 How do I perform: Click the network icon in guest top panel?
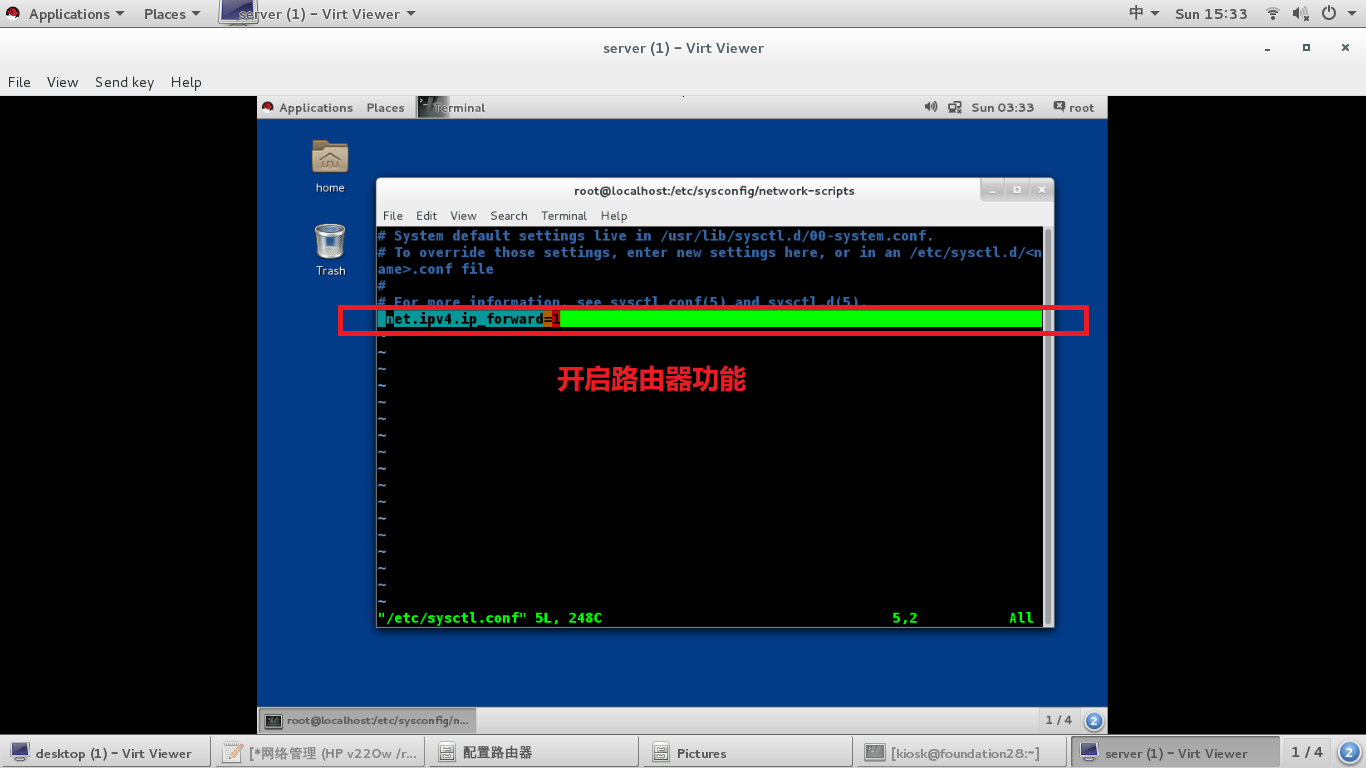[955, 107]
